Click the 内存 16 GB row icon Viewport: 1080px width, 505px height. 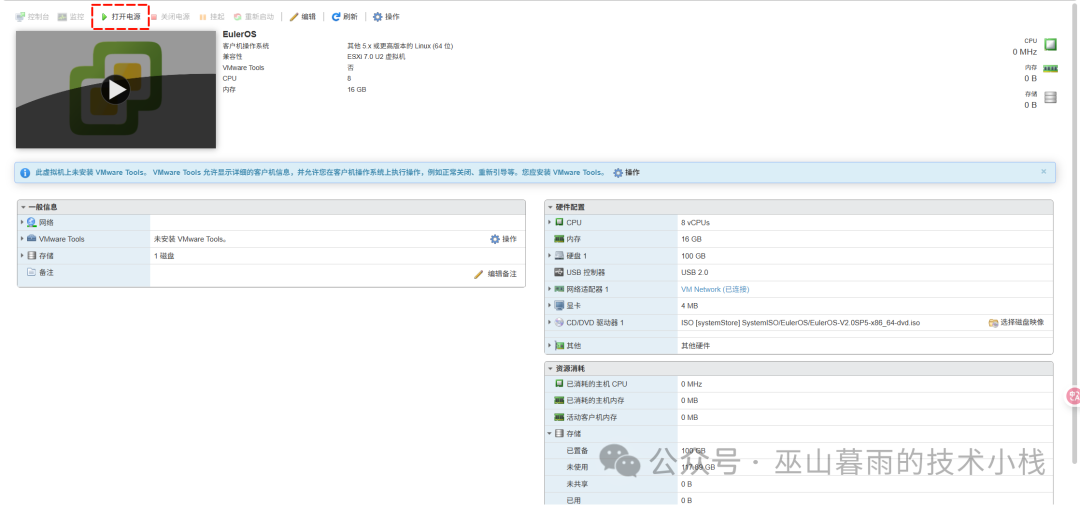(x=559, y=239)
